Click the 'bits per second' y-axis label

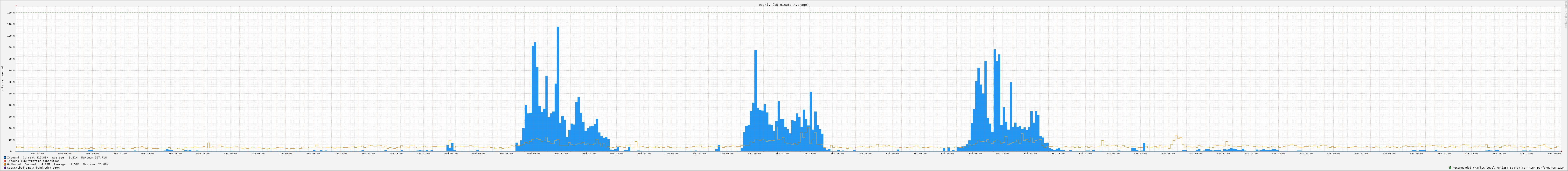(x=2, y=79)
